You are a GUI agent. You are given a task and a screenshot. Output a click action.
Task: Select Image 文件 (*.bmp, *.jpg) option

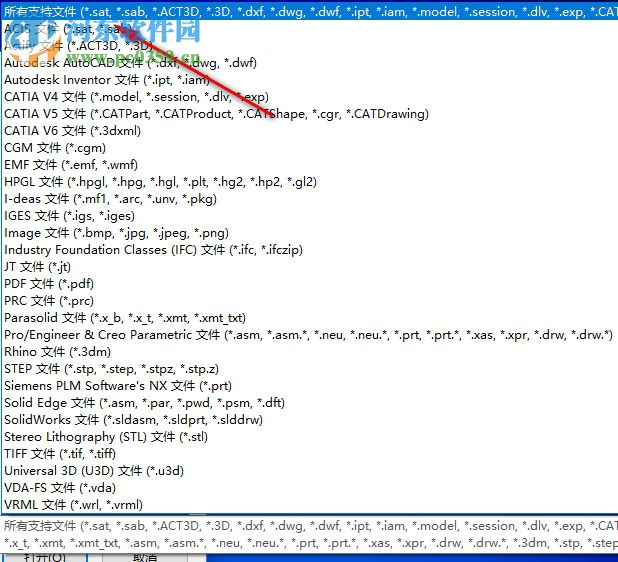(x=310, y=233)
